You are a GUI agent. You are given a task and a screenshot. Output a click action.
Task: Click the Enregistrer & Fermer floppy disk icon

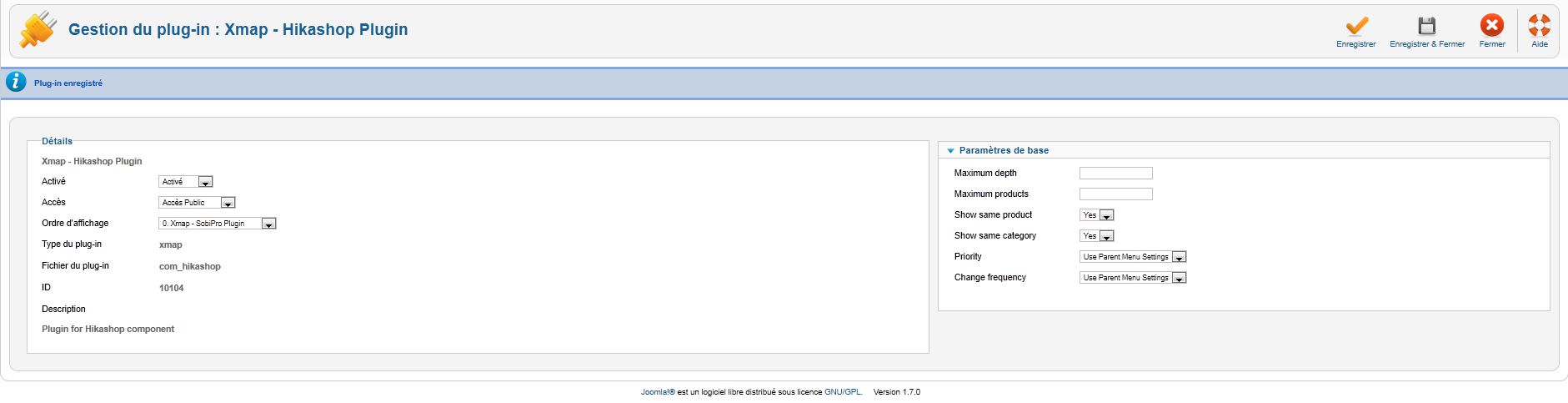[1427, 26]
